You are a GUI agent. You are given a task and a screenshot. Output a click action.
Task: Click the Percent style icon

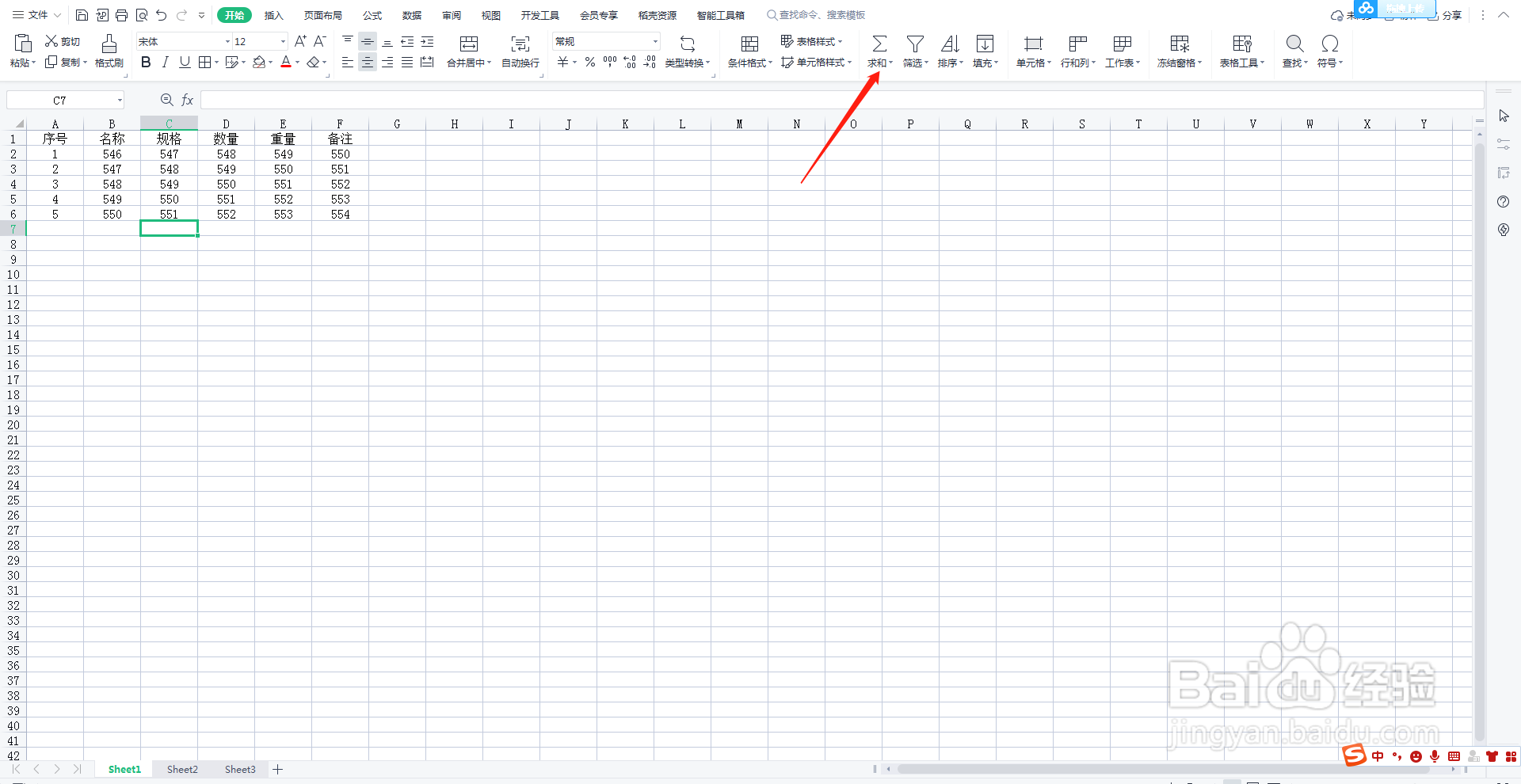[x=590, y=62]
